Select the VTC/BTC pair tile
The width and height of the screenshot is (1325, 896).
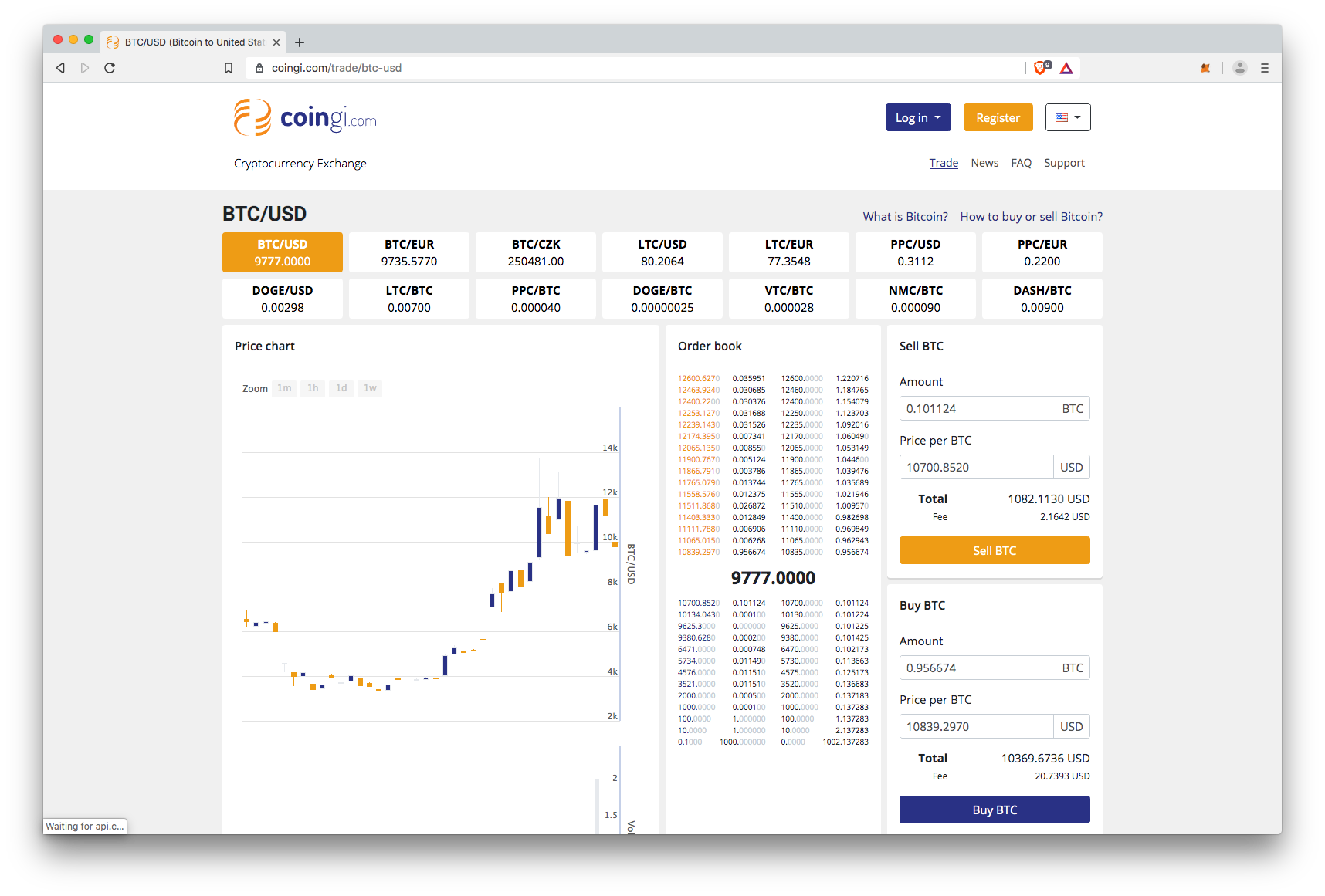[x=789, y=299]
